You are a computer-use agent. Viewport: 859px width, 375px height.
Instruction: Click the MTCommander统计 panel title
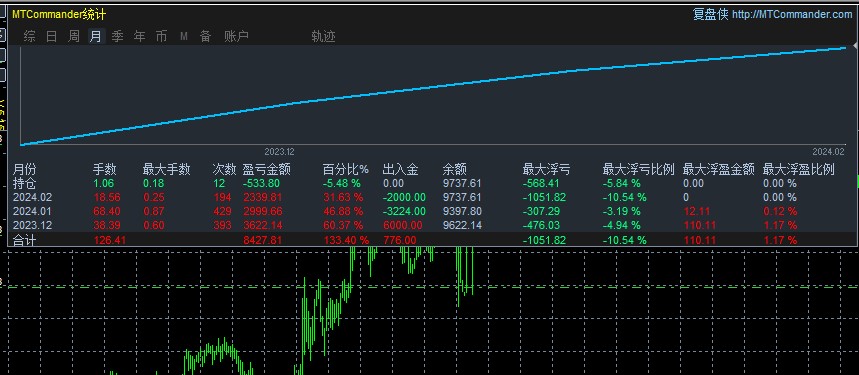point(59,15)
